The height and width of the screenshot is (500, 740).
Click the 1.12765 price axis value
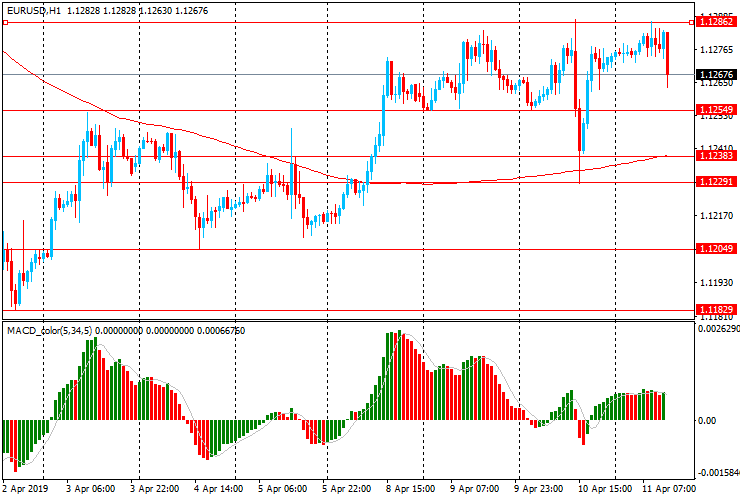(x=717, y=50)
